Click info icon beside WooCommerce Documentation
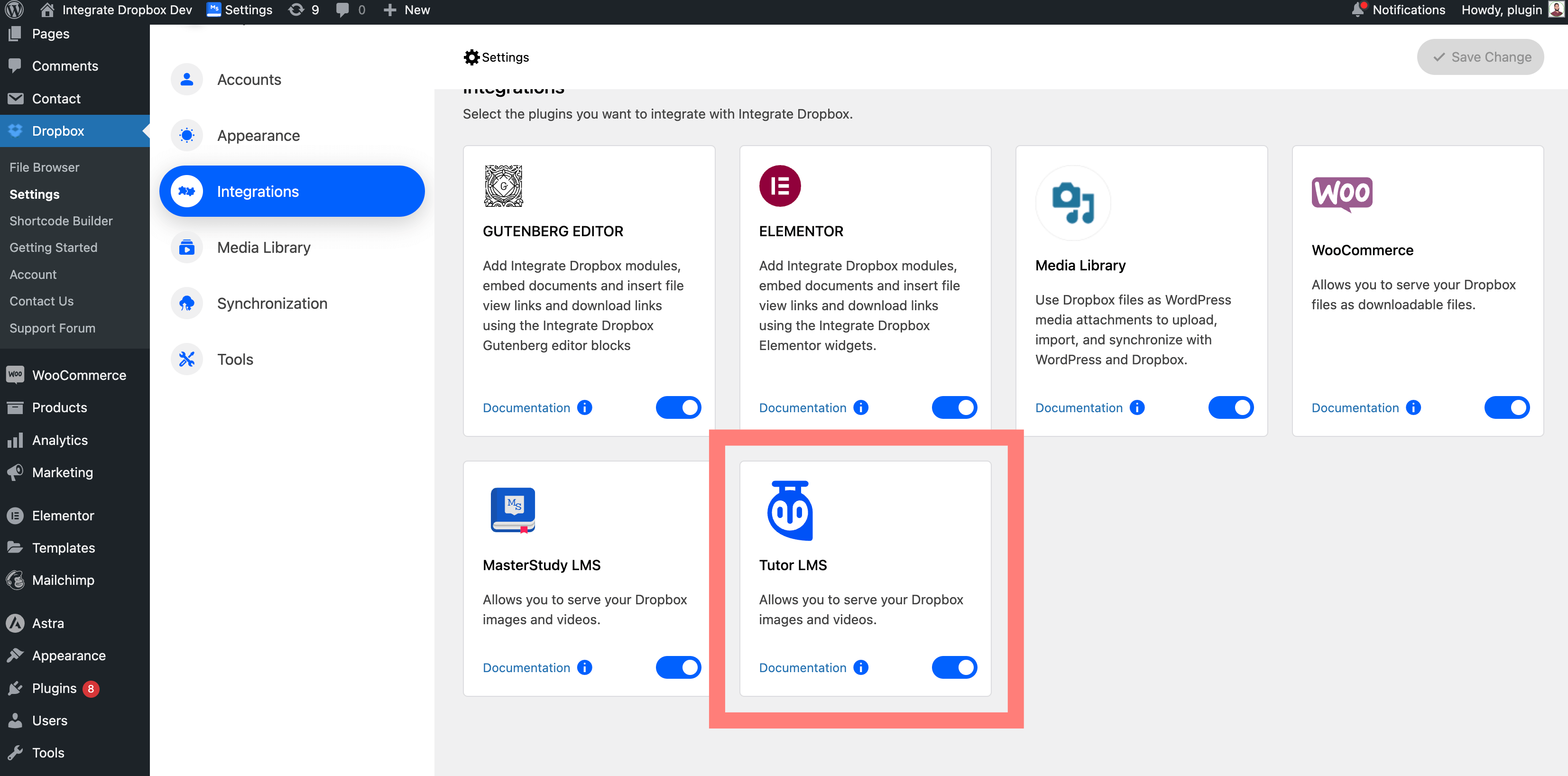This screenshot has height=776, width=1568. 1413,407
